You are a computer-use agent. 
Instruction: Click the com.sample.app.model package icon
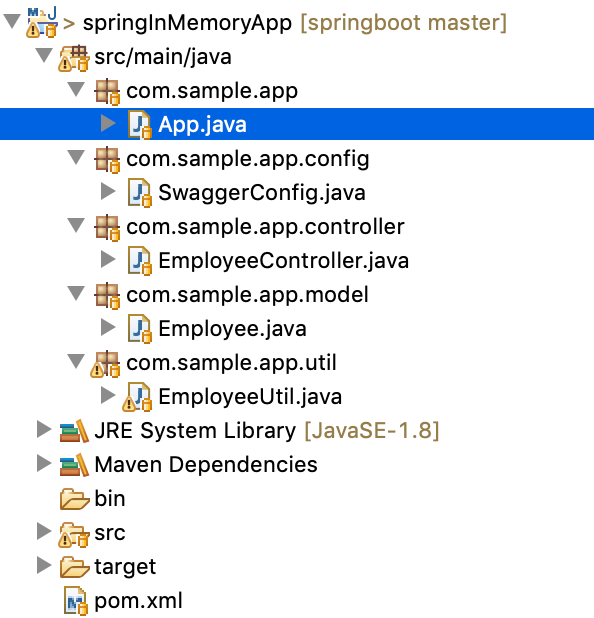click(107, 296)
